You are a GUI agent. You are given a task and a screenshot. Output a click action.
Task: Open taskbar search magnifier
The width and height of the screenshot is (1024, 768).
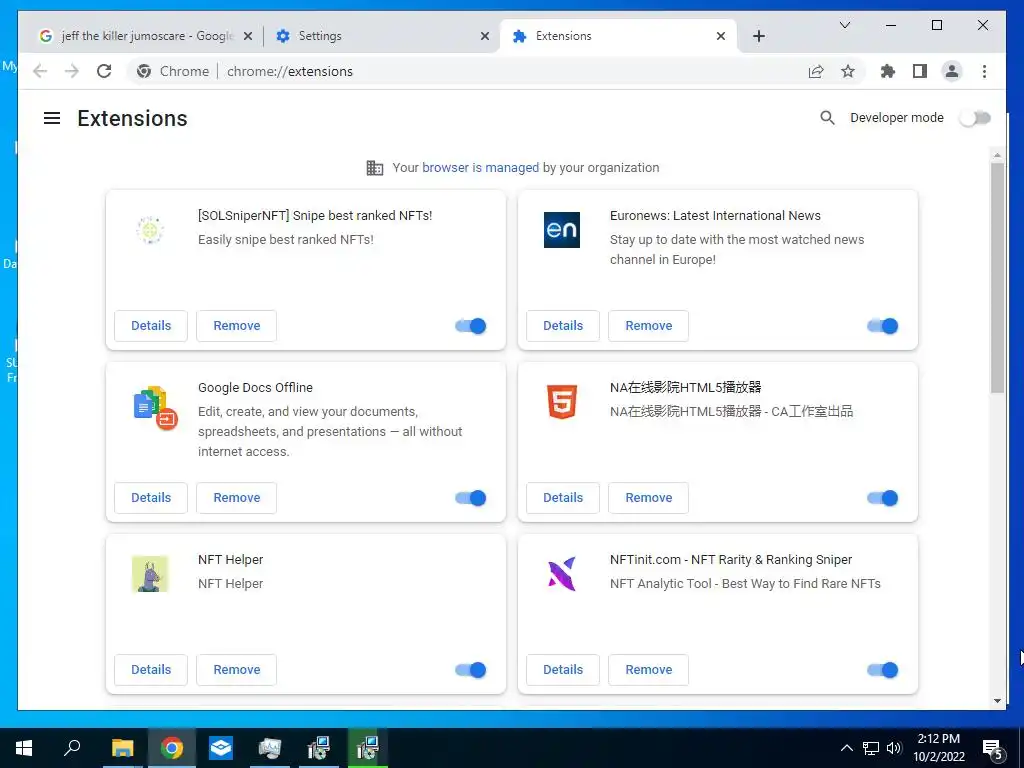pyautogui.click(x=72, y=748)
